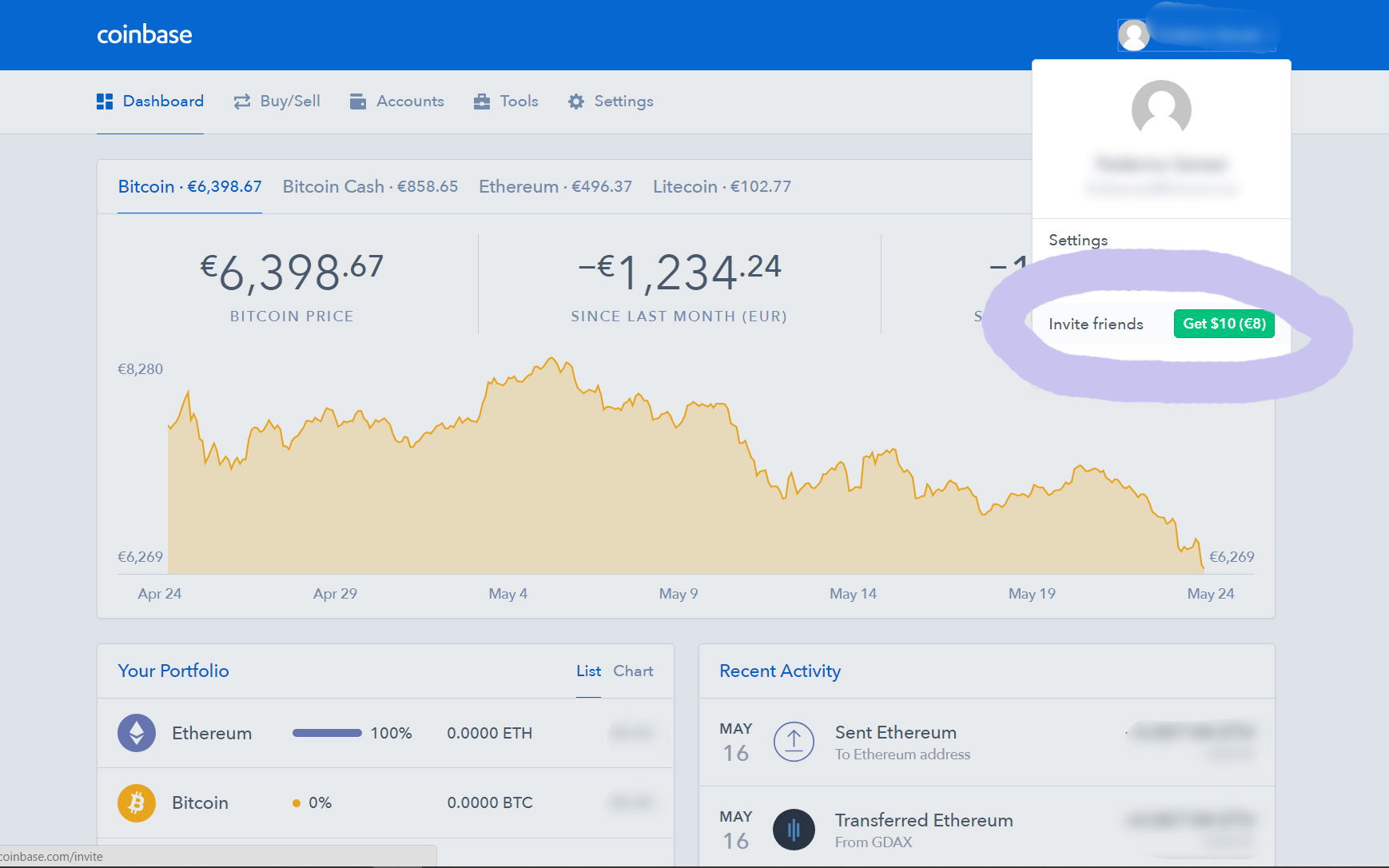This screenshot has width=1389, height=868.
Task: Click the 'From GDAX' subtitle
Action: [874, 842]
